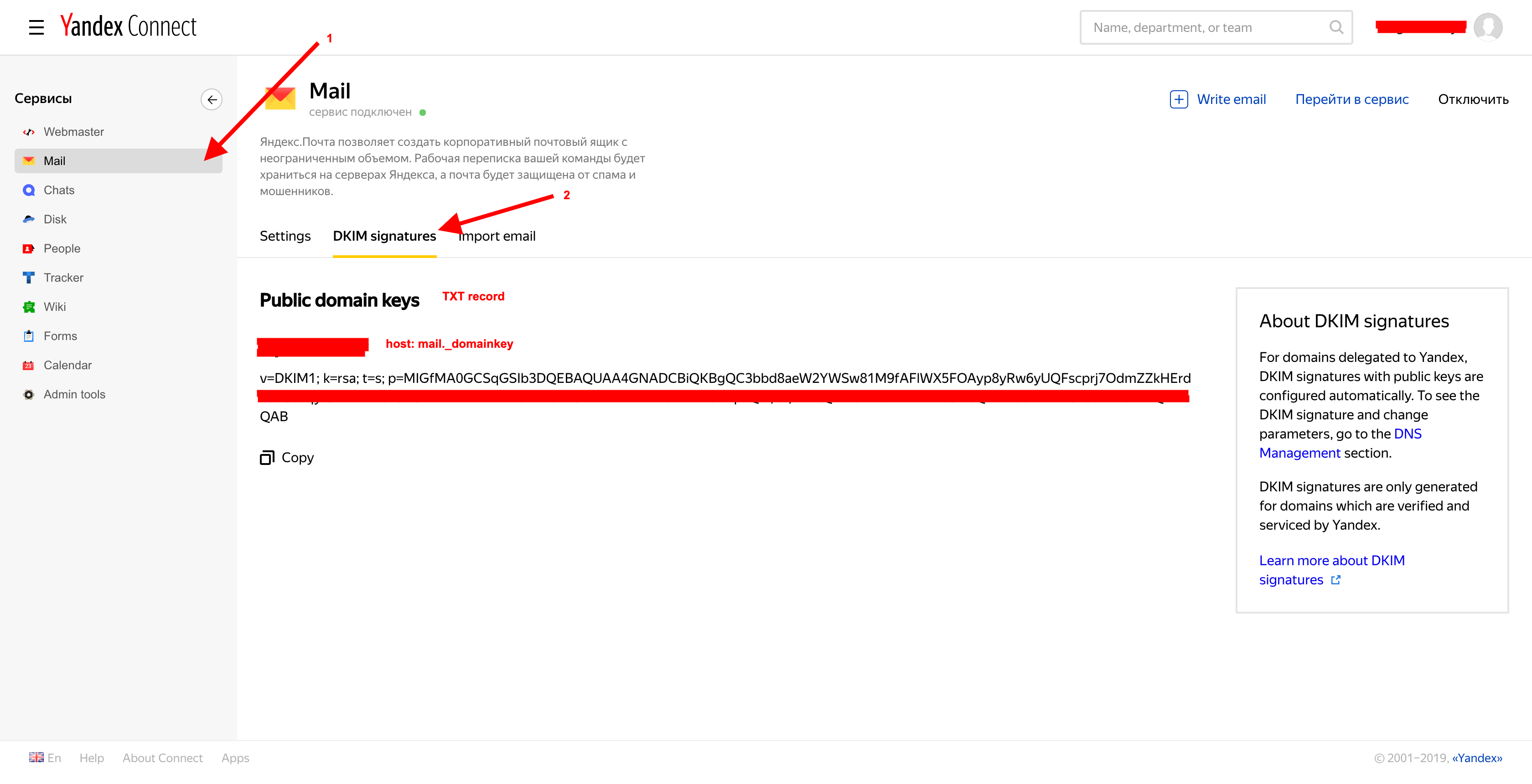1532x784 pixels.
Task: Select Mail in the services list
Action: point(119,161)
